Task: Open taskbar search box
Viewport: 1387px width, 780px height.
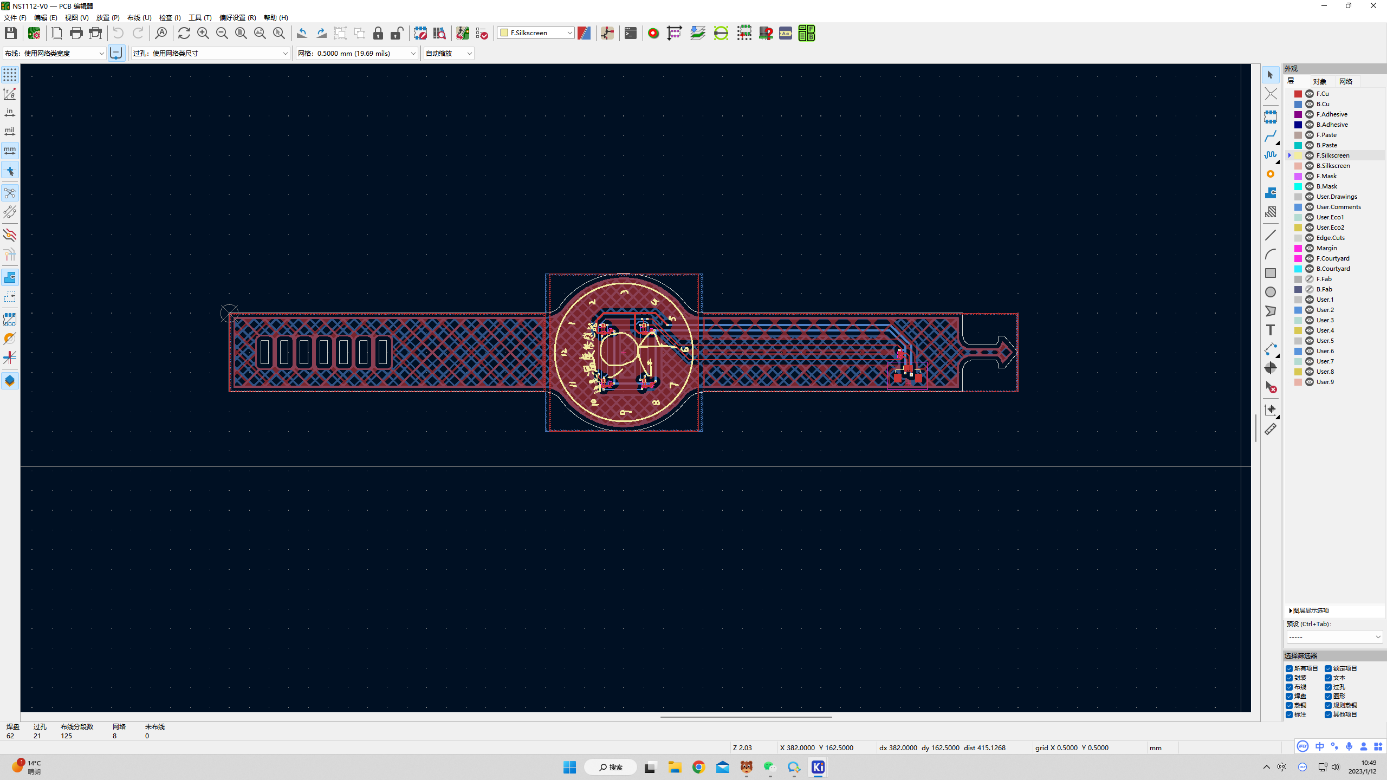Action: [611, 767]
